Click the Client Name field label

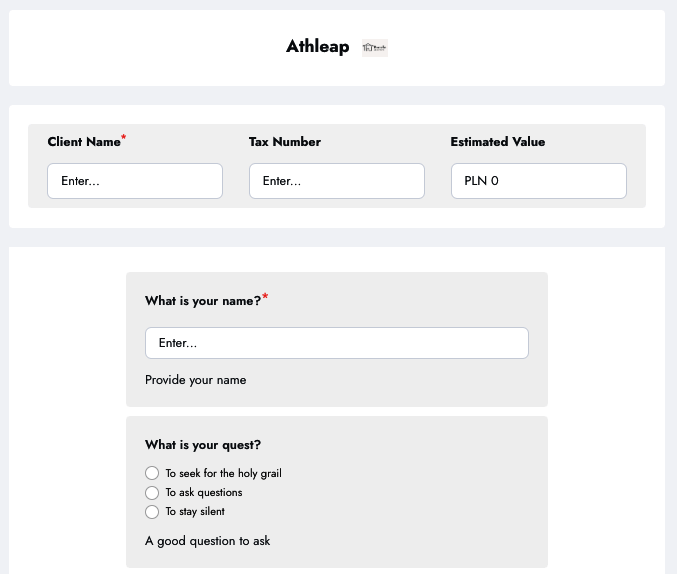click(x=84, y=142)
